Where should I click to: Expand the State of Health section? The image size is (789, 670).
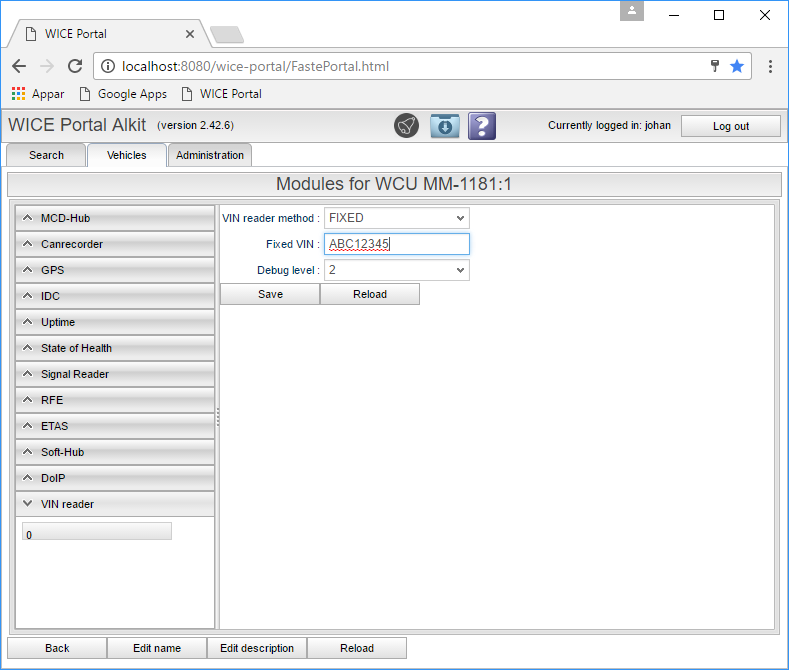(115, 348)
